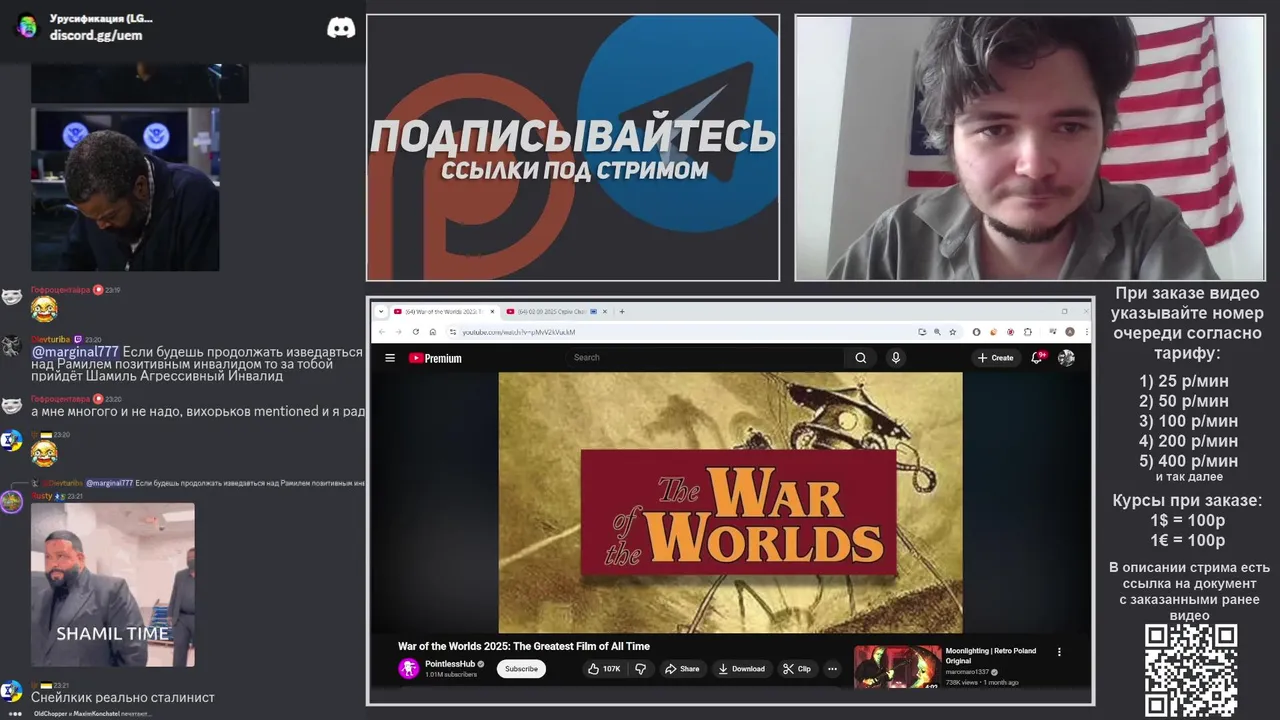Click the QR code image
The height and width of the screenshot is (720, 1280).
coord(1191,670)
